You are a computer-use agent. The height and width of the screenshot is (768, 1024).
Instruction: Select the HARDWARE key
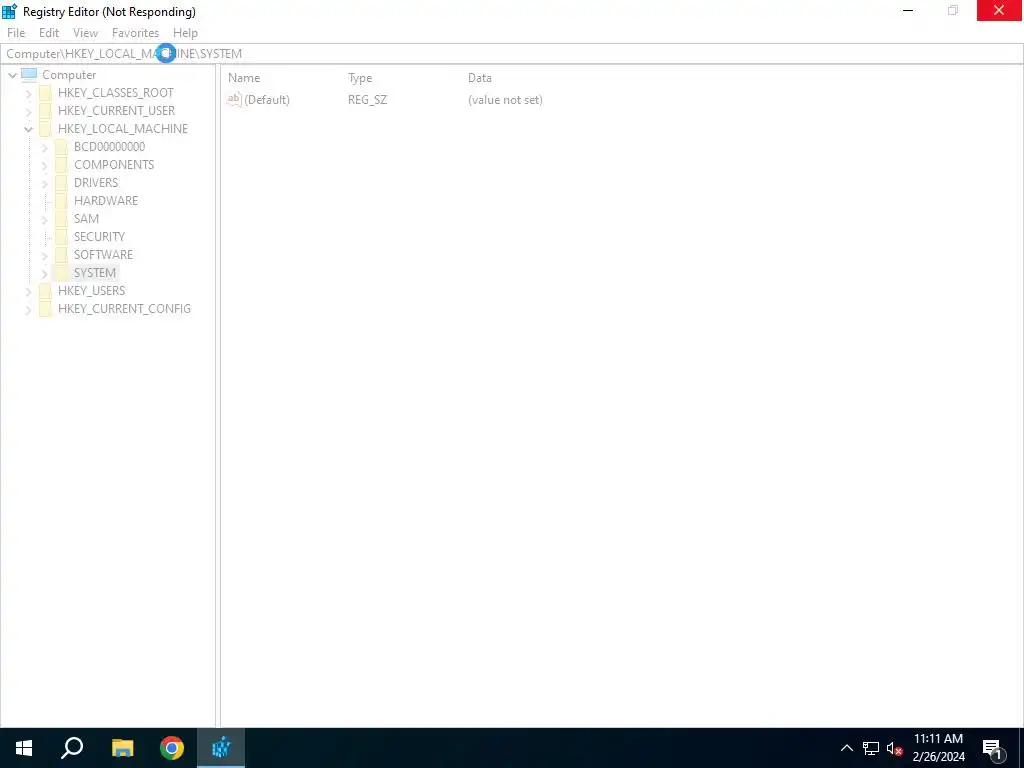106,200
